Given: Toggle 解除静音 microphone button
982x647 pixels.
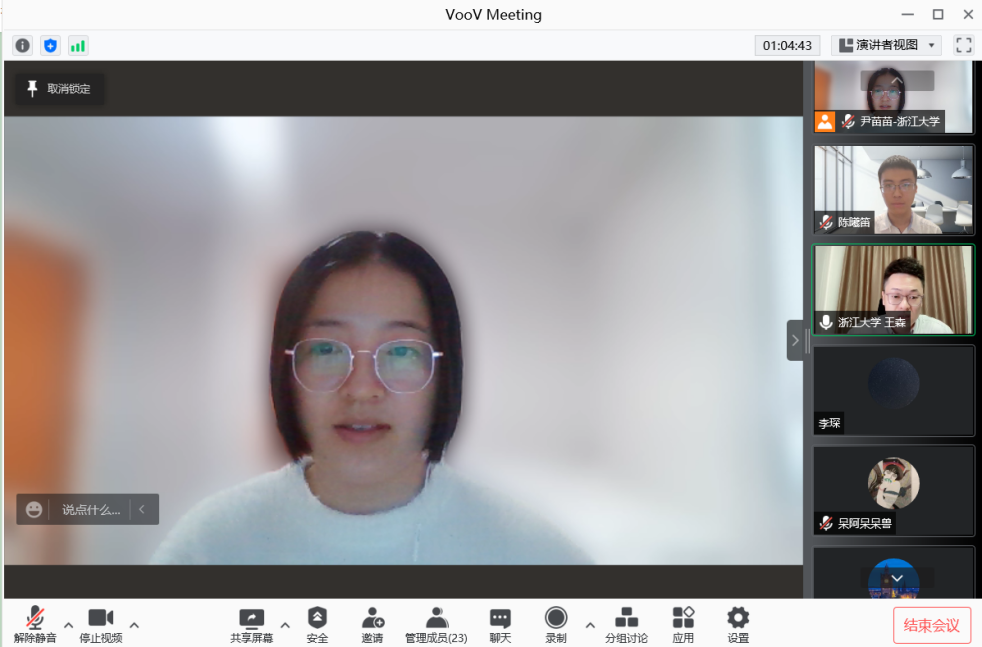Looking at the screenshot, I should (x=35, y=624).
